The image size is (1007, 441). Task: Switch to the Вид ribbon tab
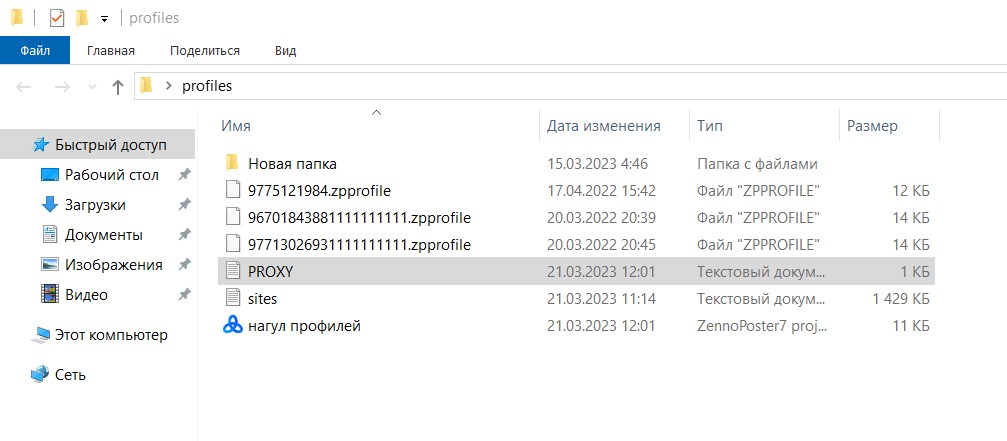click(x=286, y=50)
